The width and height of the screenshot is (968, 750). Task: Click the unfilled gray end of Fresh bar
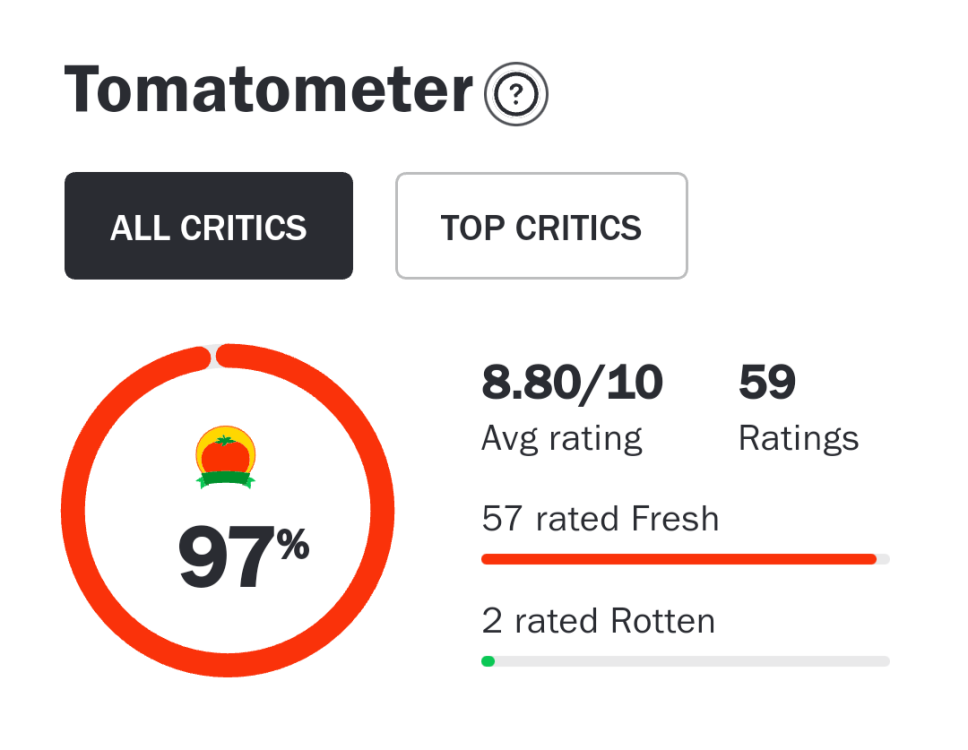[x=883, y=559]
